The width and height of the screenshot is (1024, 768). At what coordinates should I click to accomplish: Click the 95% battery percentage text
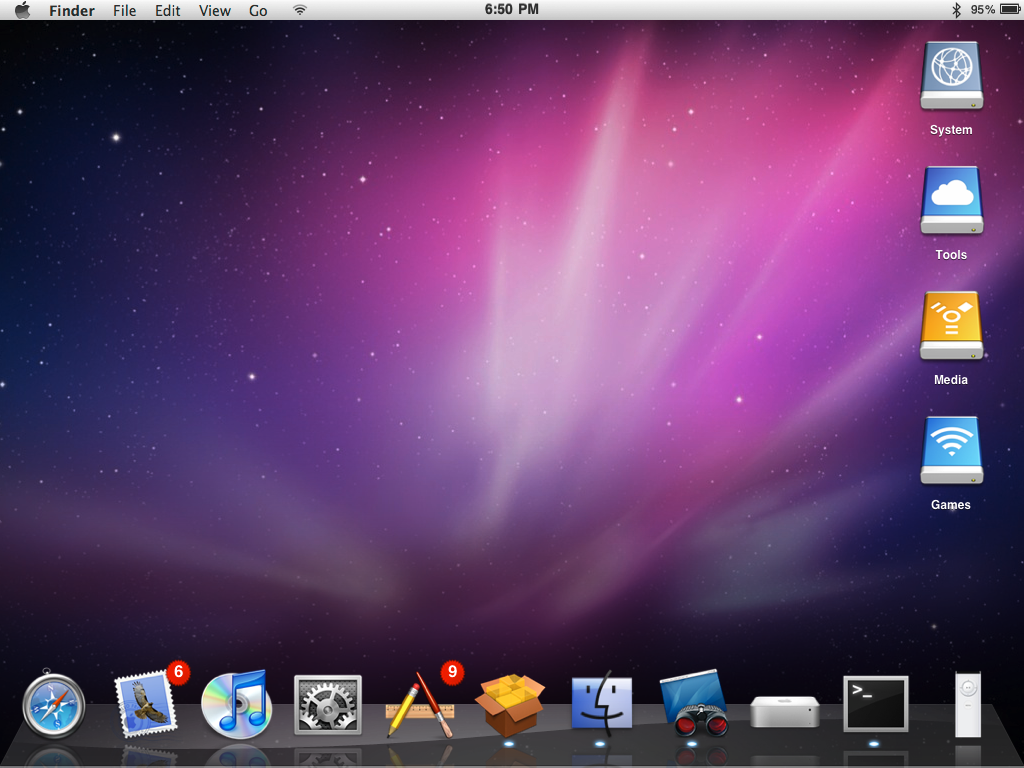click(x=982, y=10)
